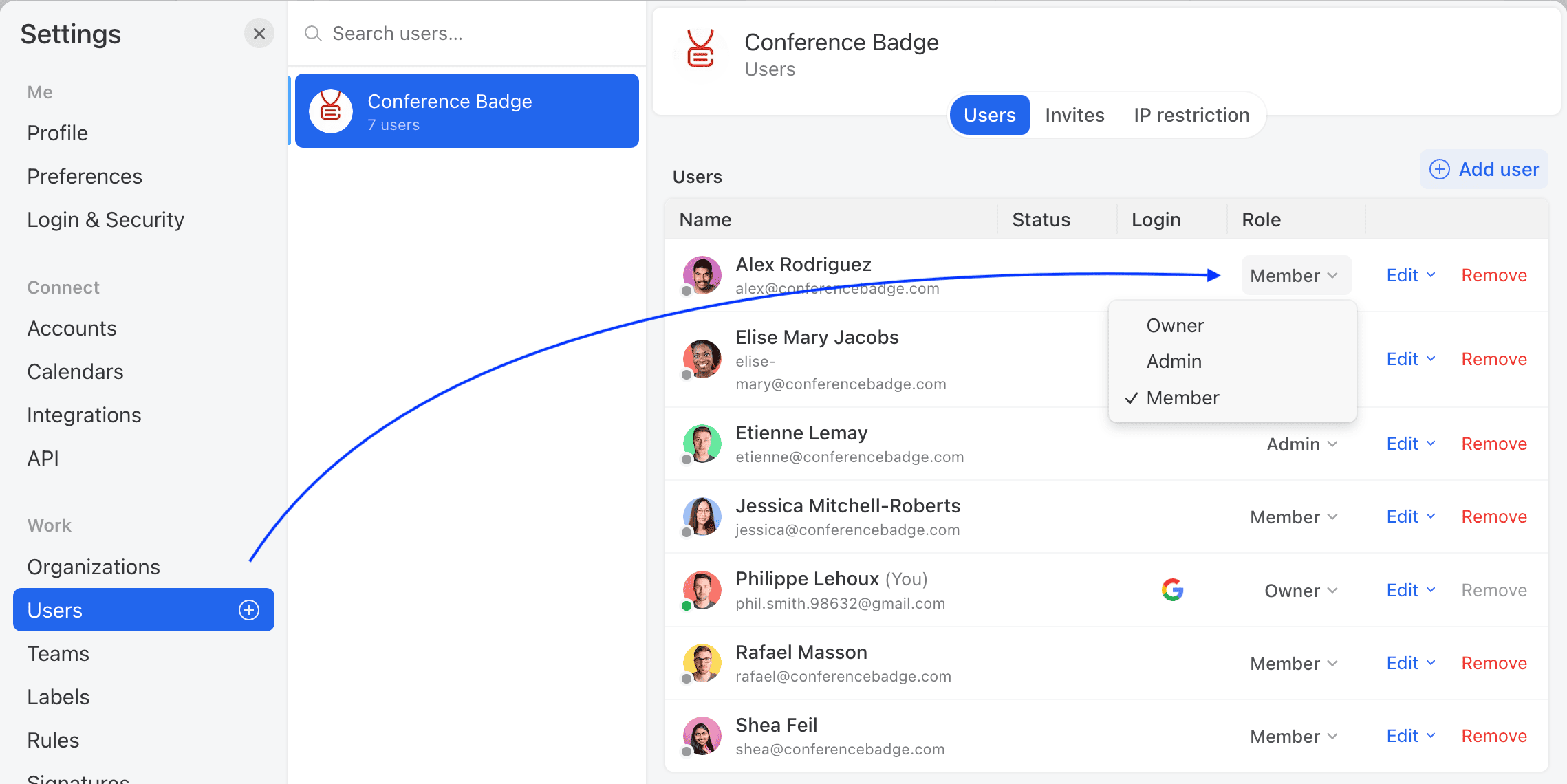The image size is (1567, 784).
Task: Select Conference Badge organization with 7 users
Action: pos(466,111)
